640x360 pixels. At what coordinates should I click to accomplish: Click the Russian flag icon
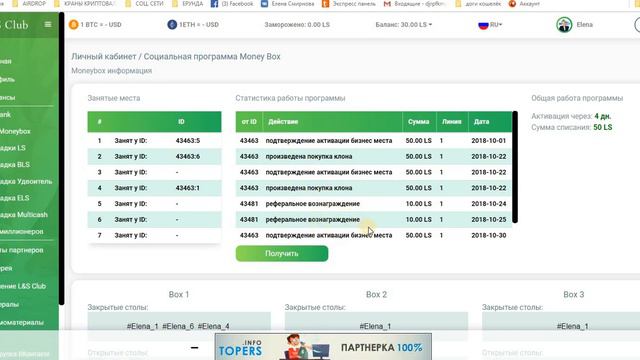(x=483, y=25)
